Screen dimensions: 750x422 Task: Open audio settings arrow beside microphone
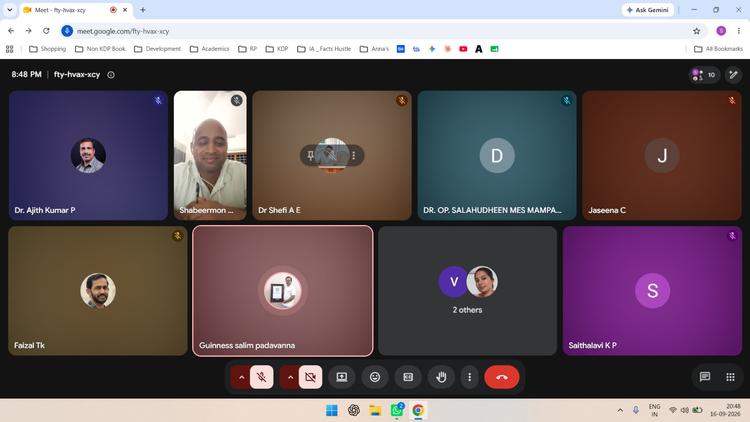click(x=241, y=377)
